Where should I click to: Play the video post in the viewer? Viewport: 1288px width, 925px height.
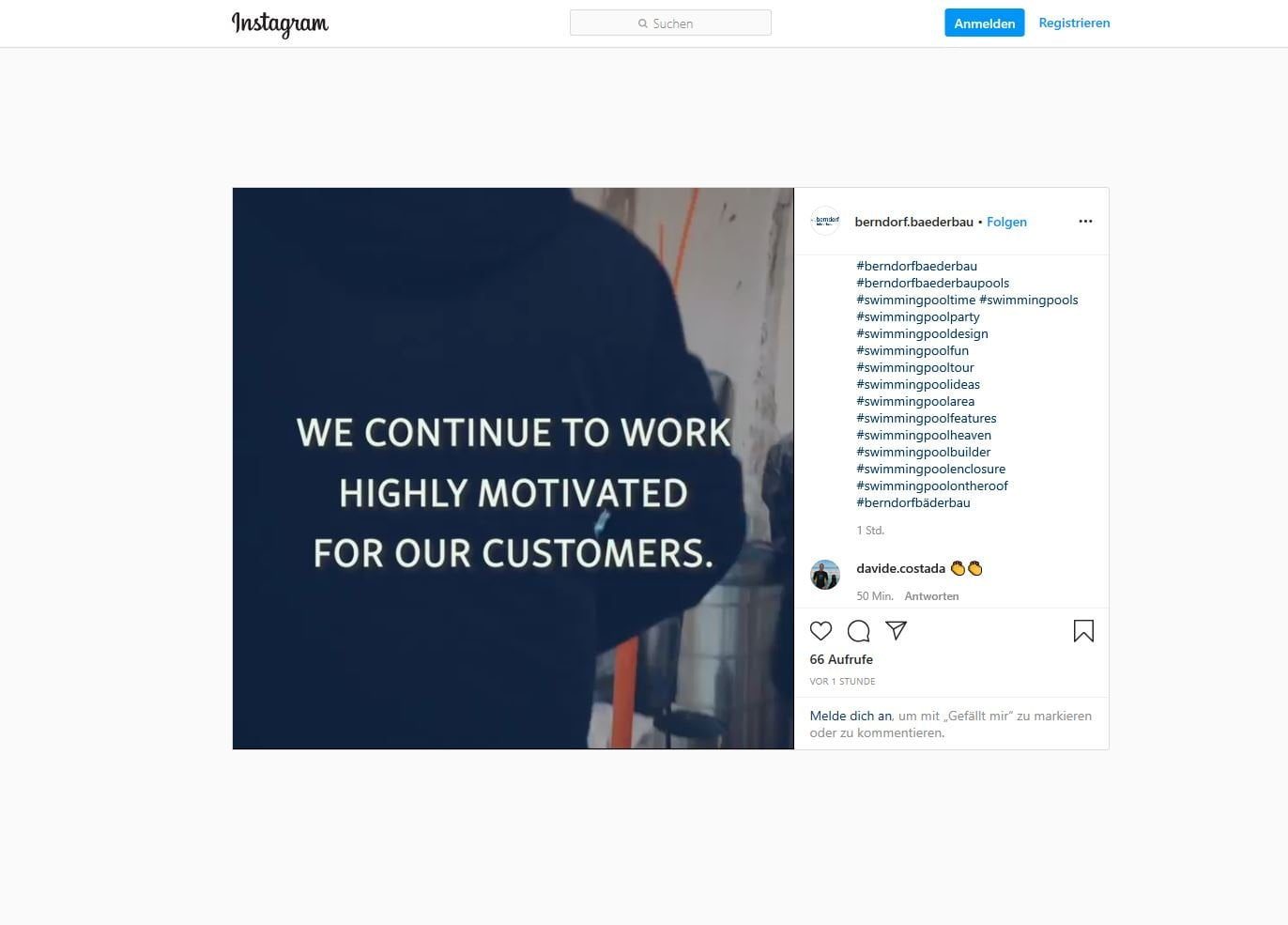[x=513, y=469]
